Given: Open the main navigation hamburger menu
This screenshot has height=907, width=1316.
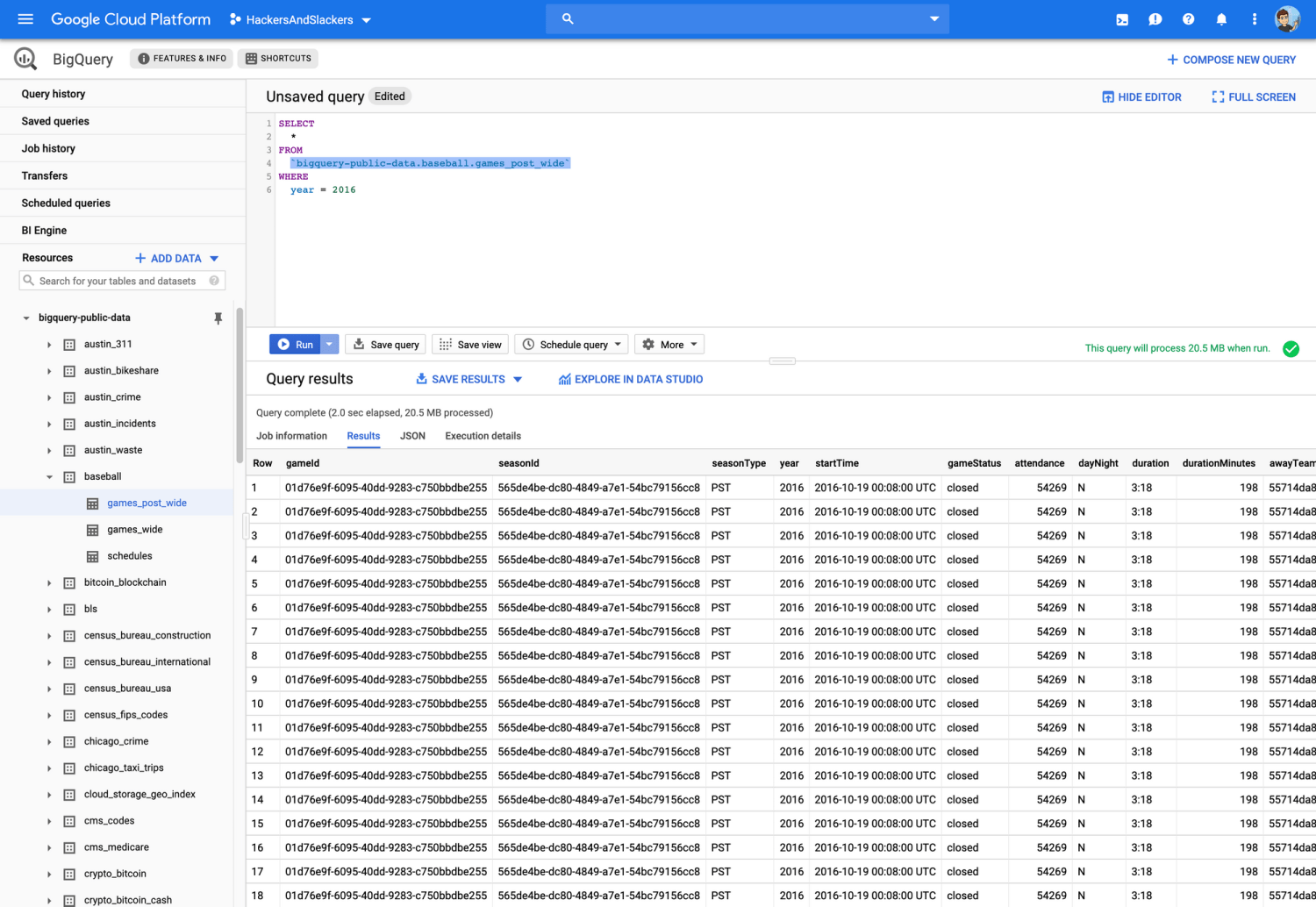Looking at the screenshot, I should click(x=25, y=18).
